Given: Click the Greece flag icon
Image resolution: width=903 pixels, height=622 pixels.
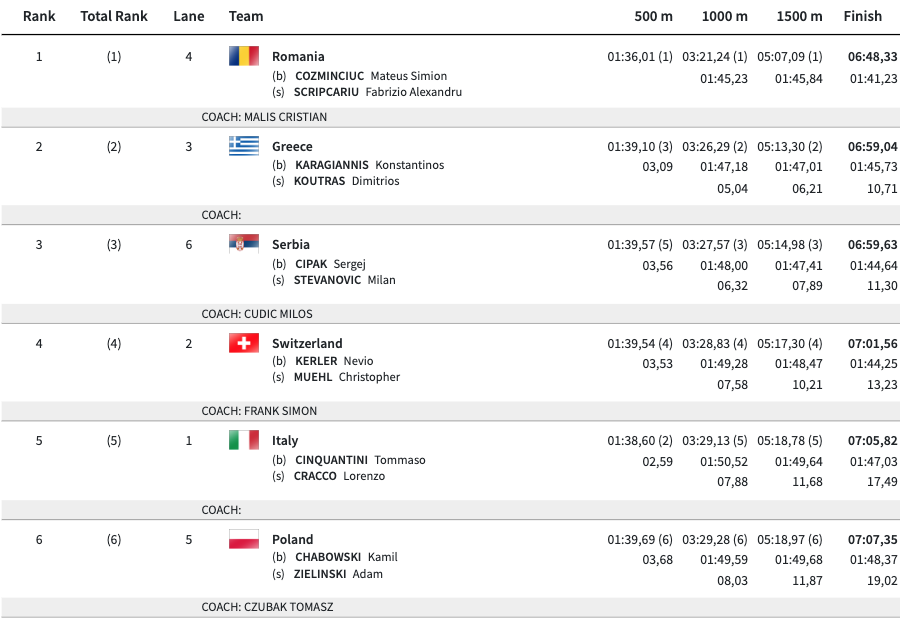Looking at the screenshot, I should 244,145.
